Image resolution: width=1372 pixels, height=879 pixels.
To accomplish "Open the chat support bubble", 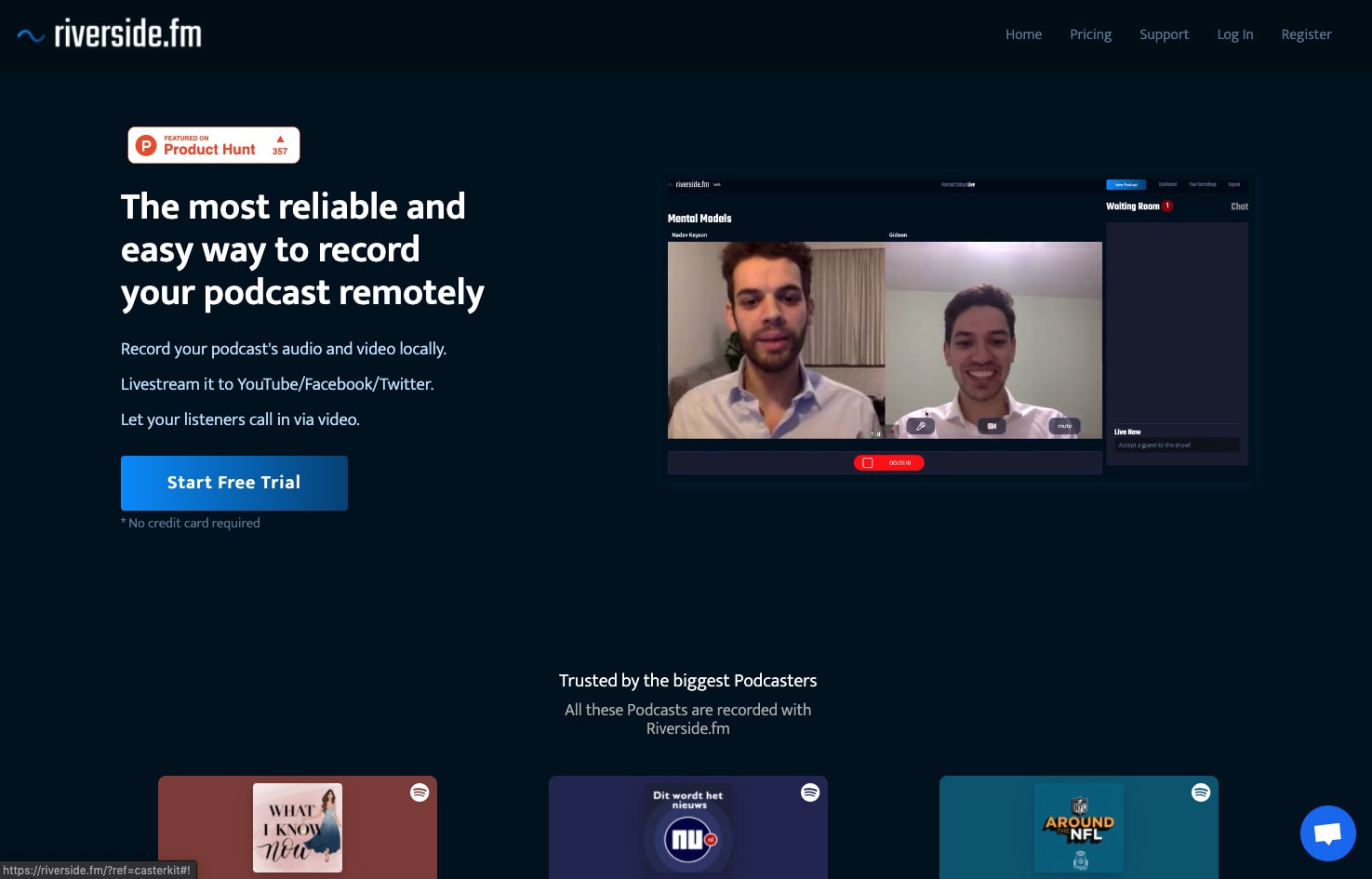I will click(x=1327, y=833).
